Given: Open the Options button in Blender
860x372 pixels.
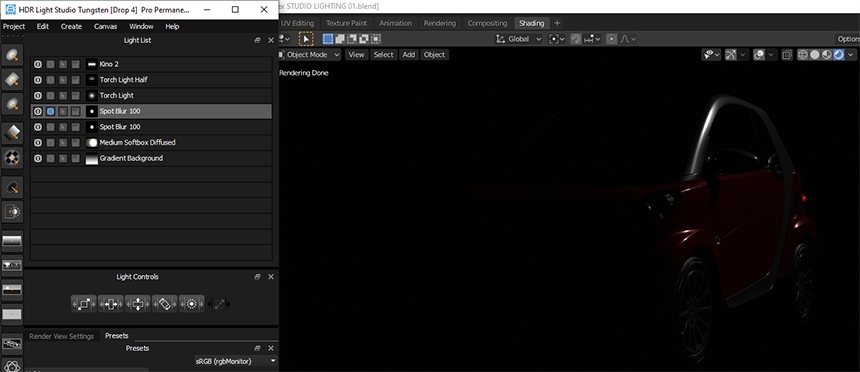Looking at the screenshot, I should [848, 39].
